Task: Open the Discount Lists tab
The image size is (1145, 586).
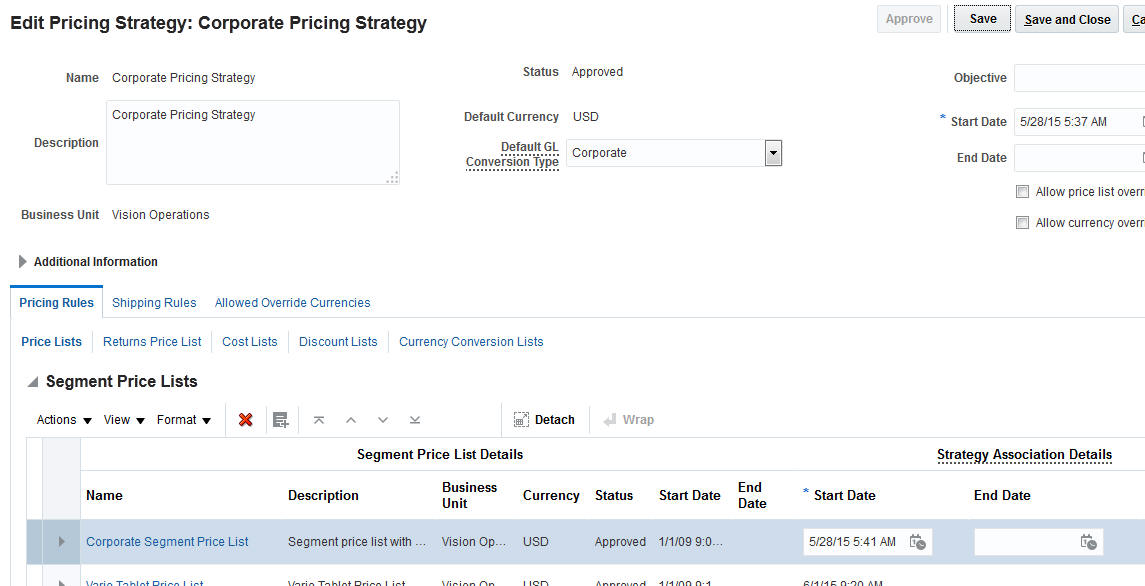Action: 338,341
